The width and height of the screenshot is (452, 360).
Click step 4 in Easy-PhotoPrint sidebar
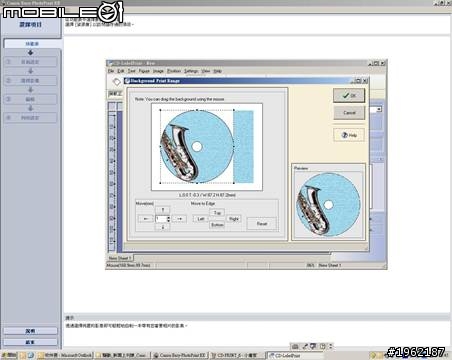30,118
